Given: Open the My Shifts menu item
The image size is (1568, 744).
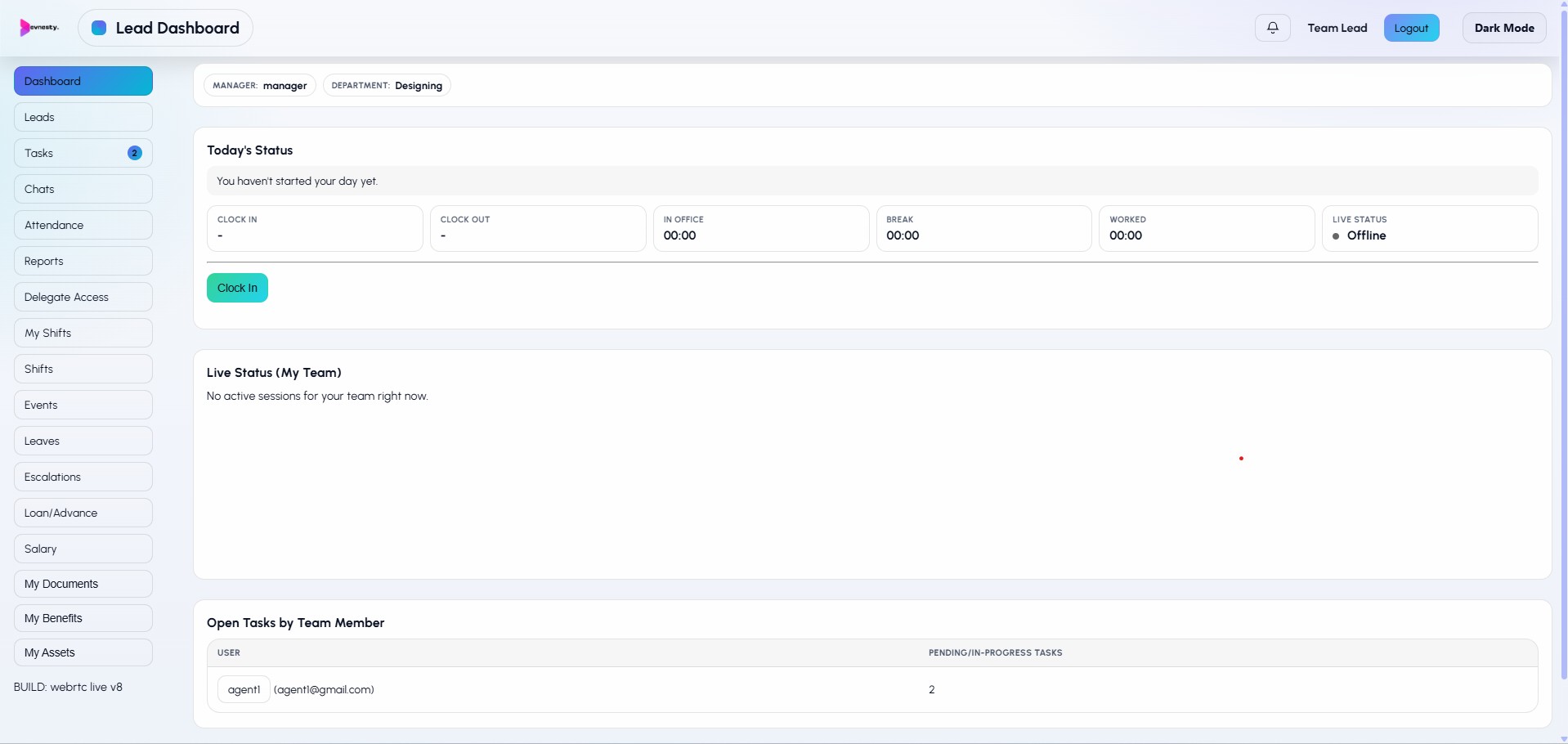Looking at the screenshot, I should [82, 333].
